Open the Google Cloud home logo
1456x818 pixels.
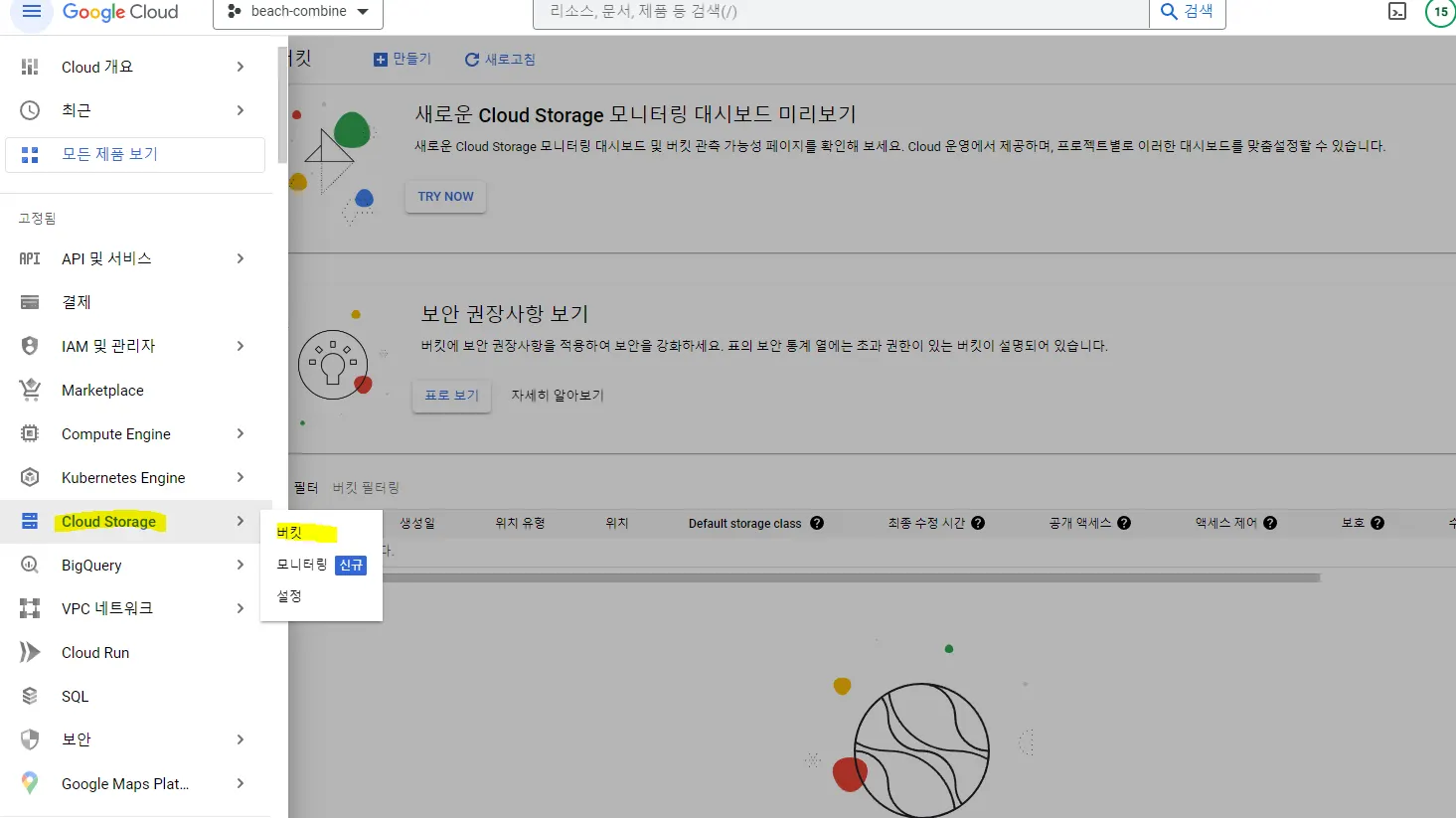[119, 12]
